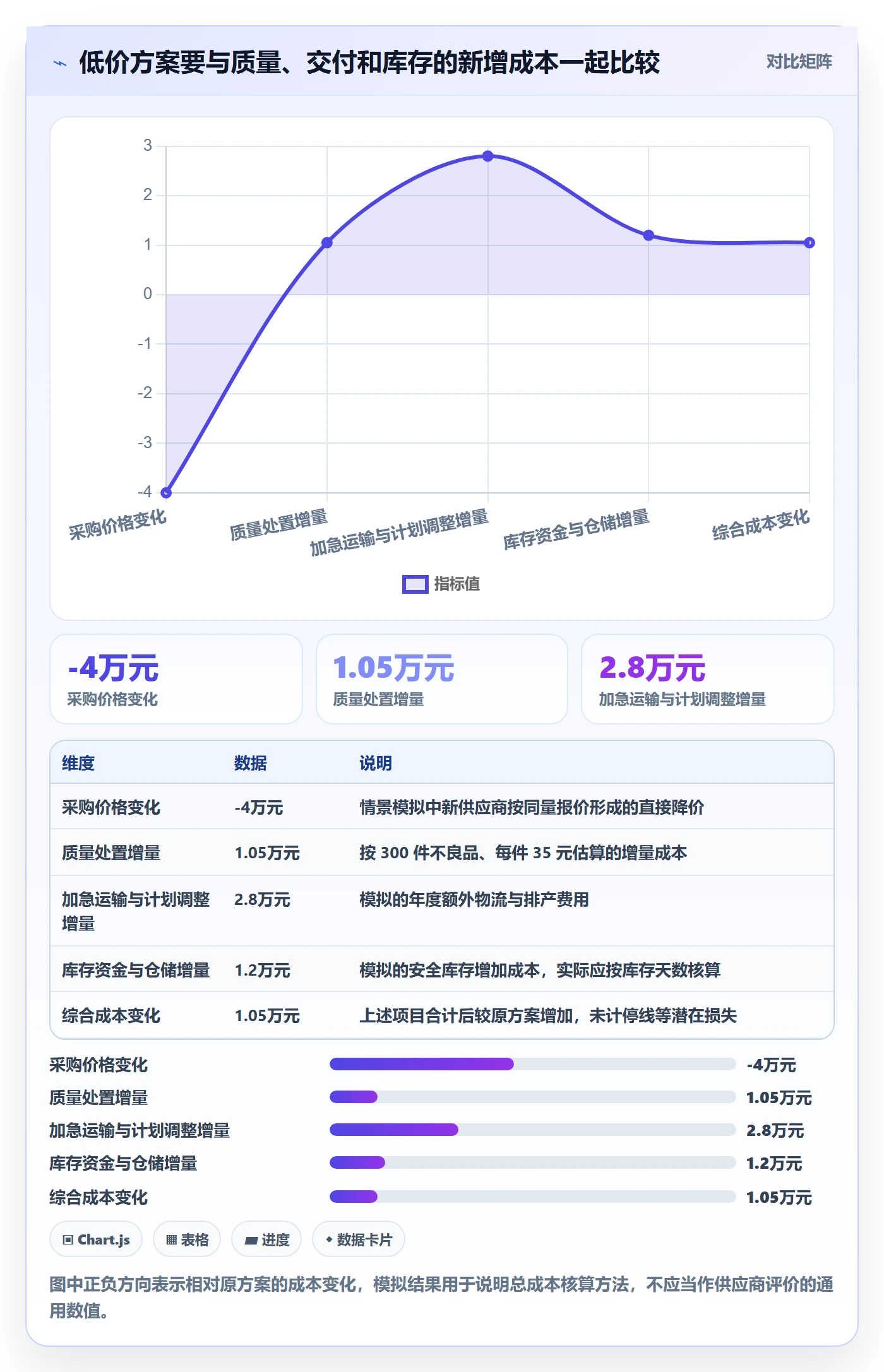The image size is (884, 1372).
Task: Click table cell 综合成本变化
Action: (111, 1015)
